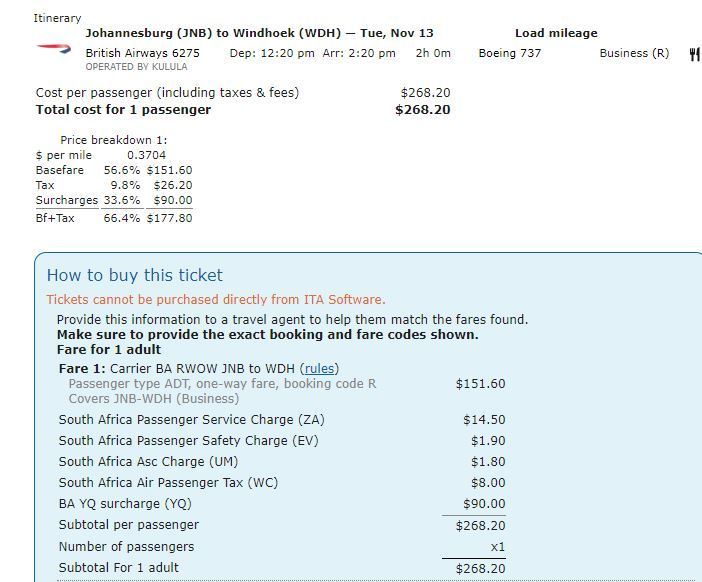Screen dimensions: 702x582
Task: Click the Basefare $151.60 breakdown value
Action: click(x=169, y=170)
